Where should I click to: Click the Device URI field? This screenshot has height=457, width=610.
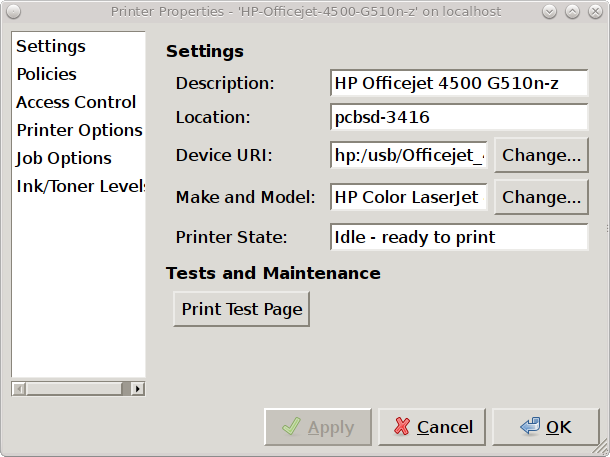(x=408, y=155)
